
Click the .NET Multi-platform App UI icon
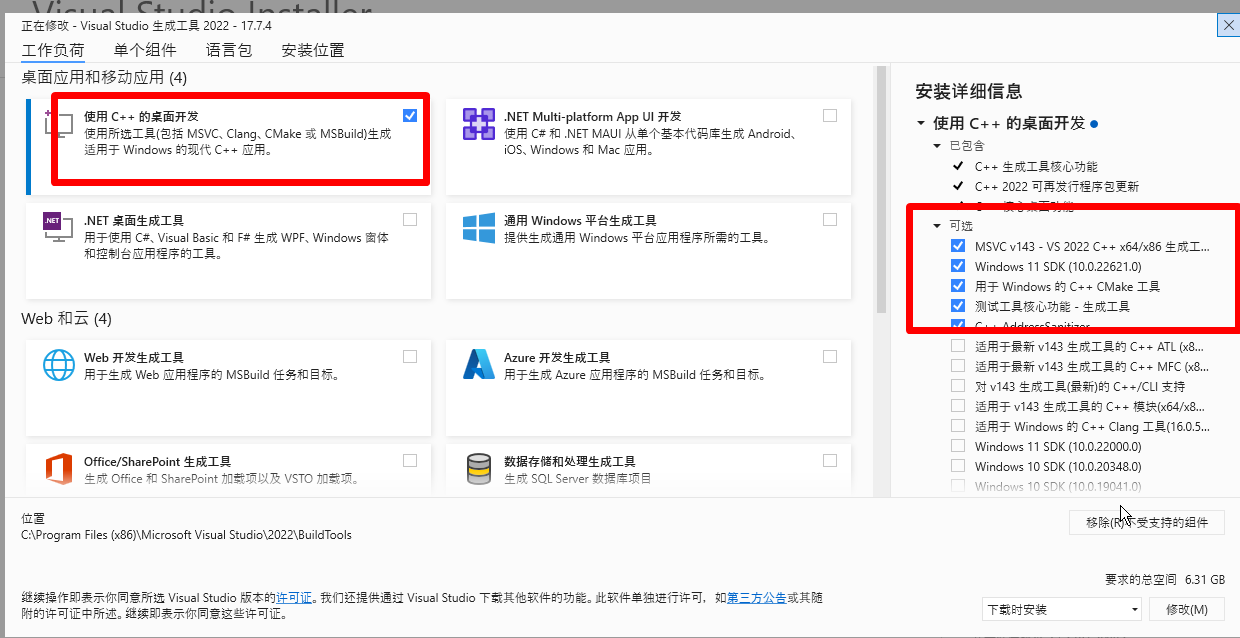click(479, 124)
